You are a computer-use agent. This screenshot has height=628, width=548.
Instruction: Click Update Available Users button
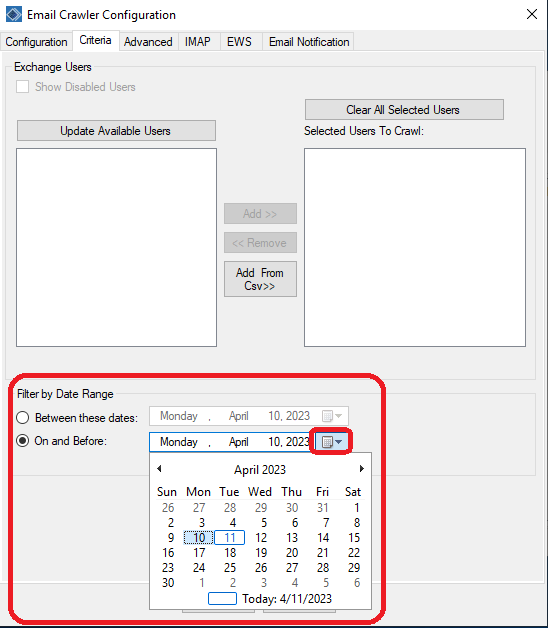point(116,131)
